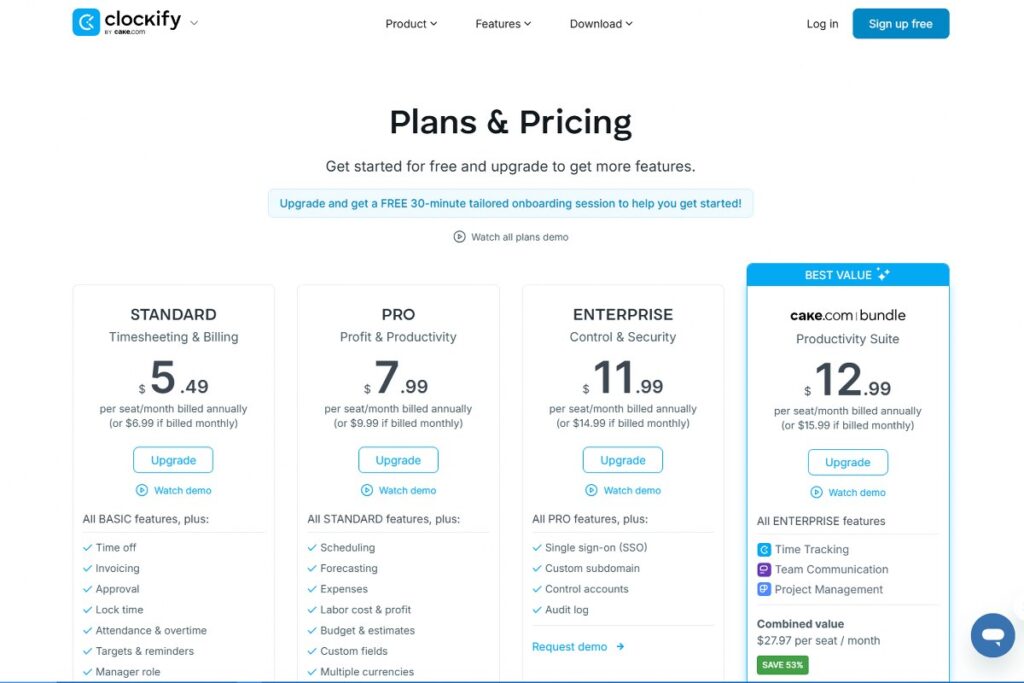Screen dimensions: 1024x683
Task: Click the Log in link
Action: (x=822, y=24)
